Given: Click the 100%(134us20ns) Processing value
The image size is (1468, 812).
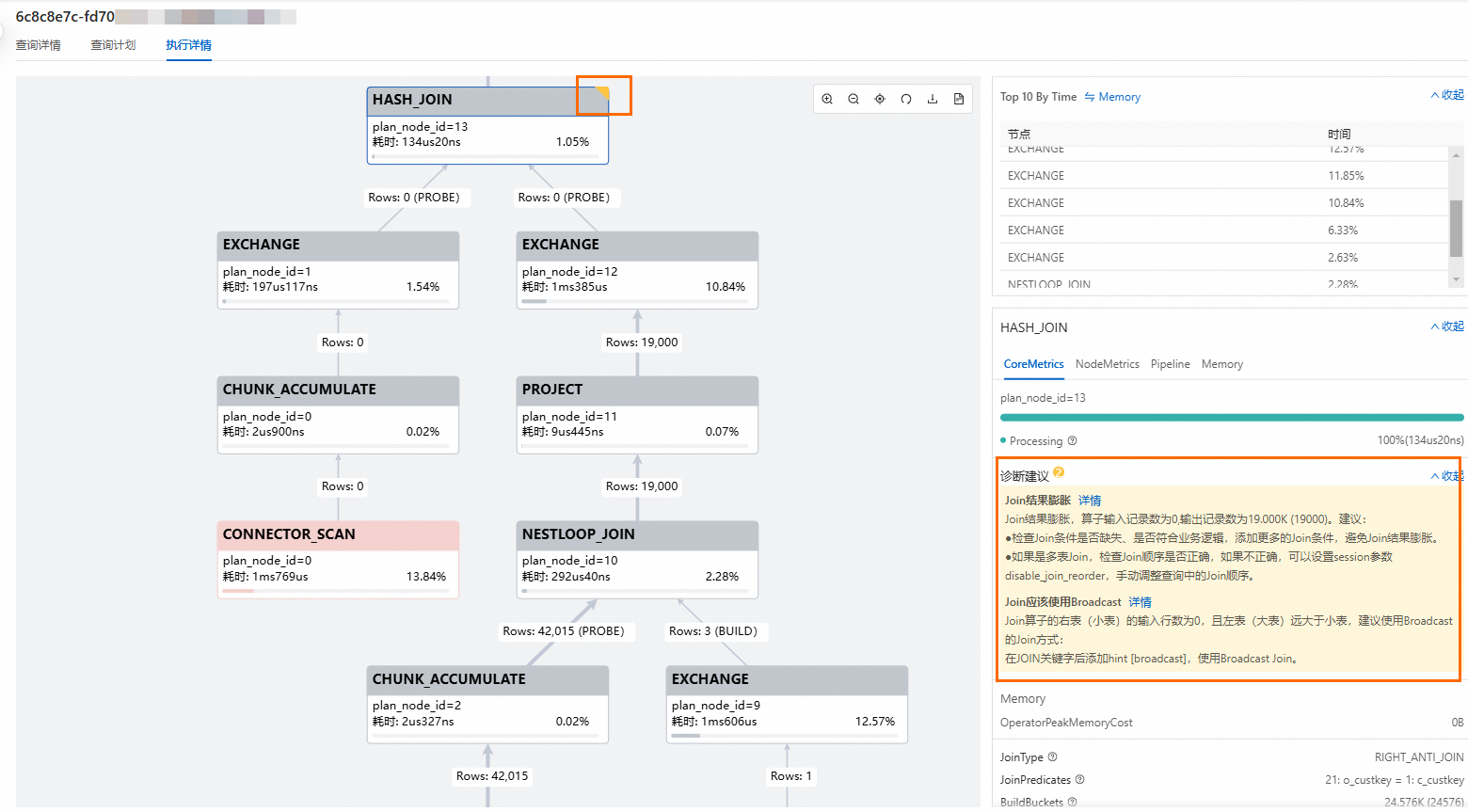Looking at the screenshot, I should (1421, 440).
